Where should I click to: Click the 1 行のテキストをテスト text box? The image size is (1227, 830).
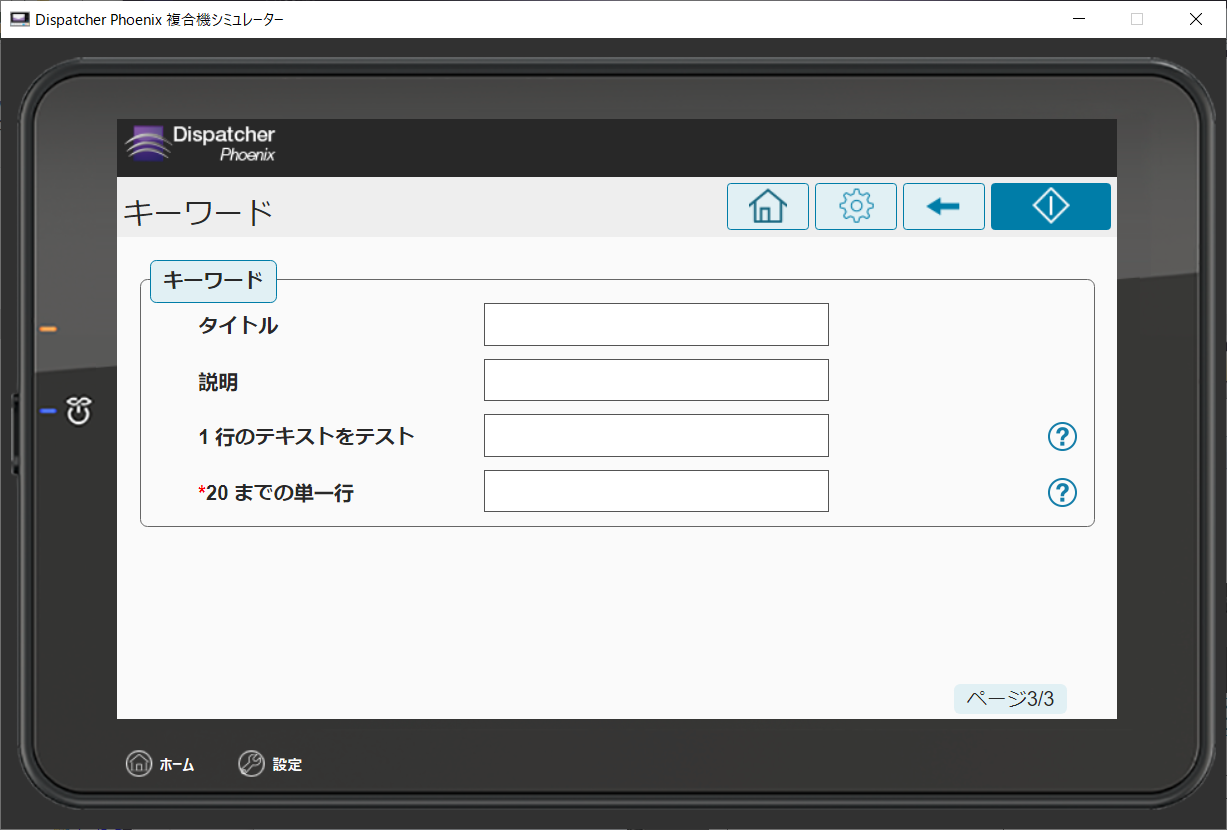pyautogui.click(x=656, y=436)
